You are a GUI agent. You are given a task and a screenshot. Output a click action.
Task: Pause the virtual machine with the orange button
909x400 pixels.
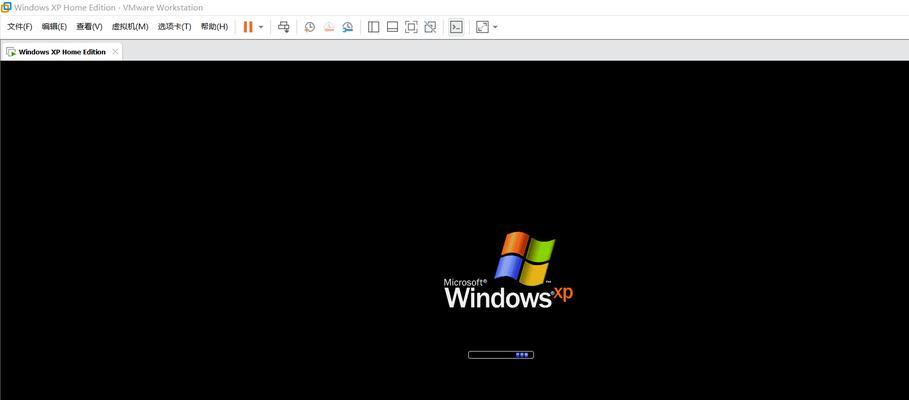(248, 27)
